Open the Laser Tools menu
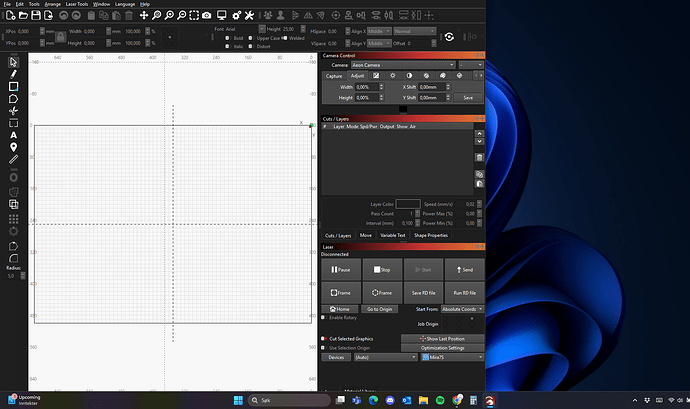The width and height of the screenshot is (690, 409). coord(77,4)
